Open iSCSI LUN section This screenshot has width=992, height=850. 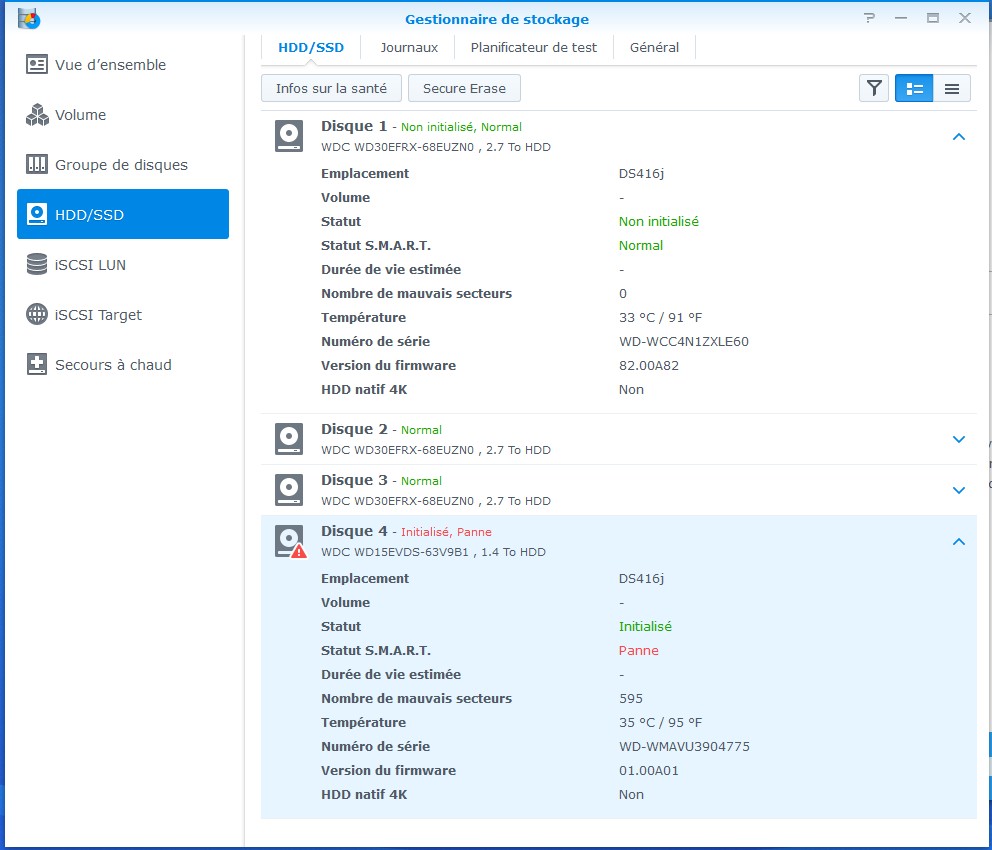(x=90, y=265)
